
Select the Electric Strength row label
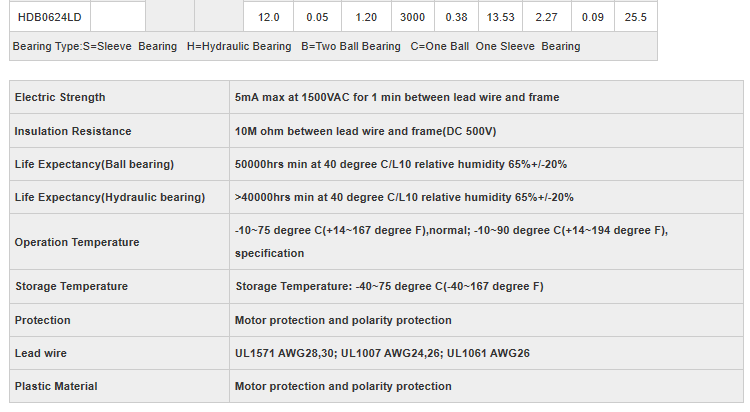tap(60, 97)
